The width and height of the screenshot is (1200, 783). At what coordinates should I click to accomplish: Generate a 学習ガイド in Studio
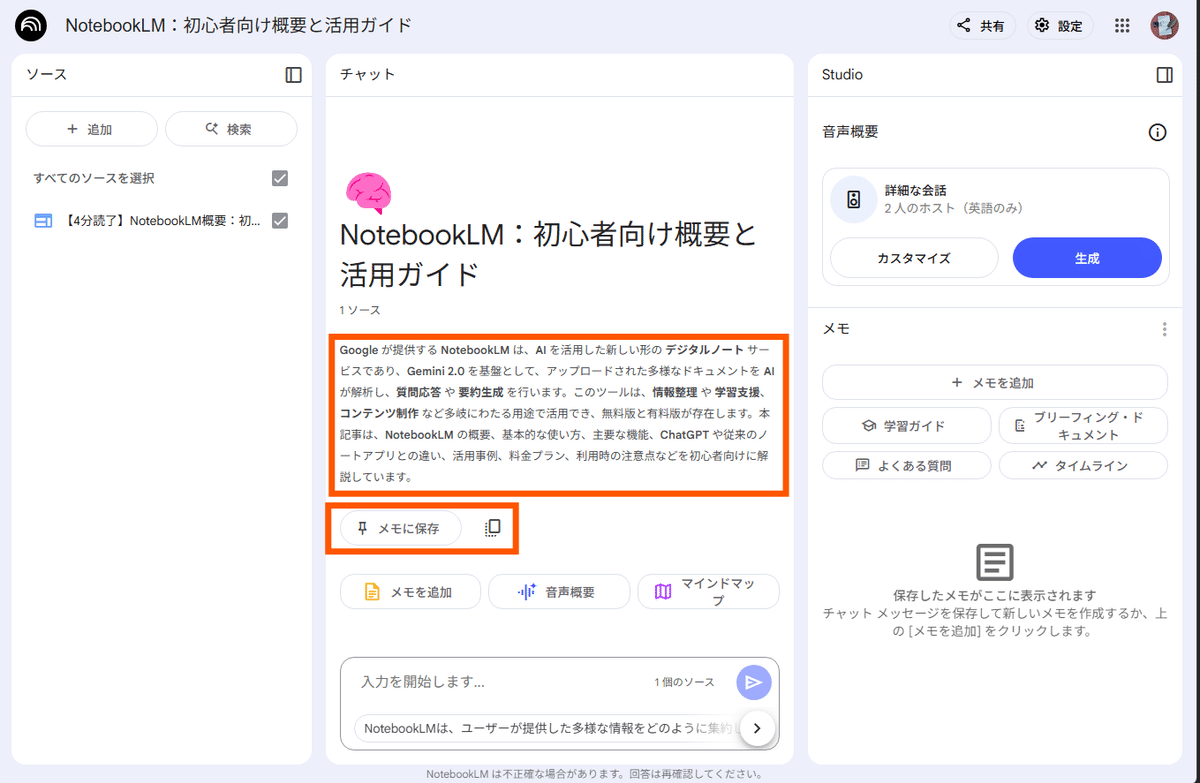click(x=906, y=425)
